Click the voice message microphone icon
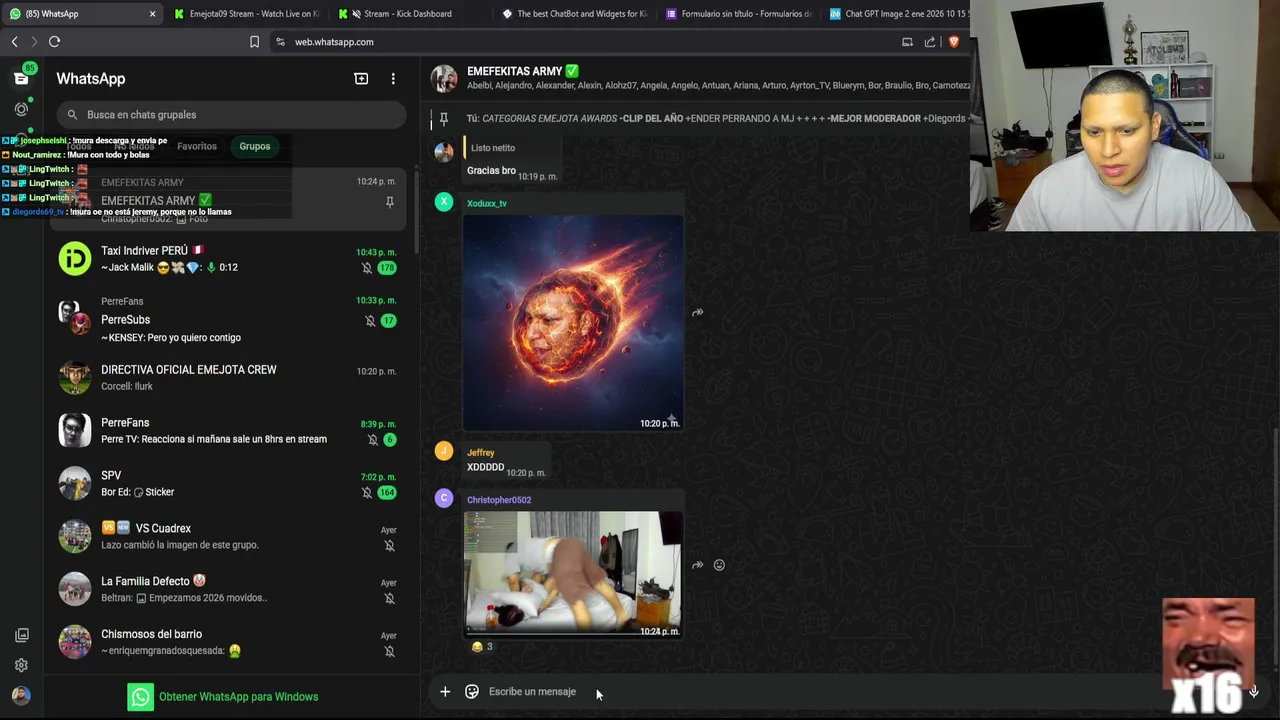This screenshot has width=1280, height=720. click(x=1253, y=691)
